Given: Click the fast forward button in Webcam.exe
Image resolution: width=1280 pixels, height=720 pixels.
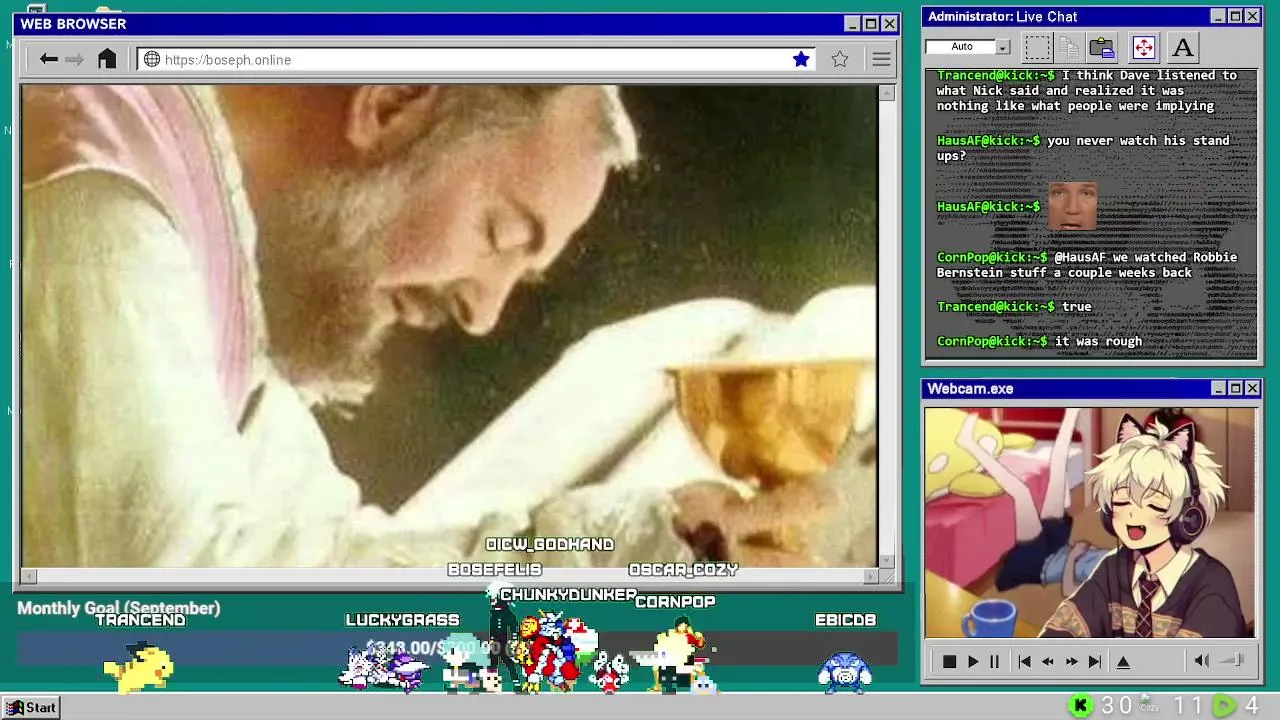Looking at the screenshot, I should click(x=1071, y=661).
